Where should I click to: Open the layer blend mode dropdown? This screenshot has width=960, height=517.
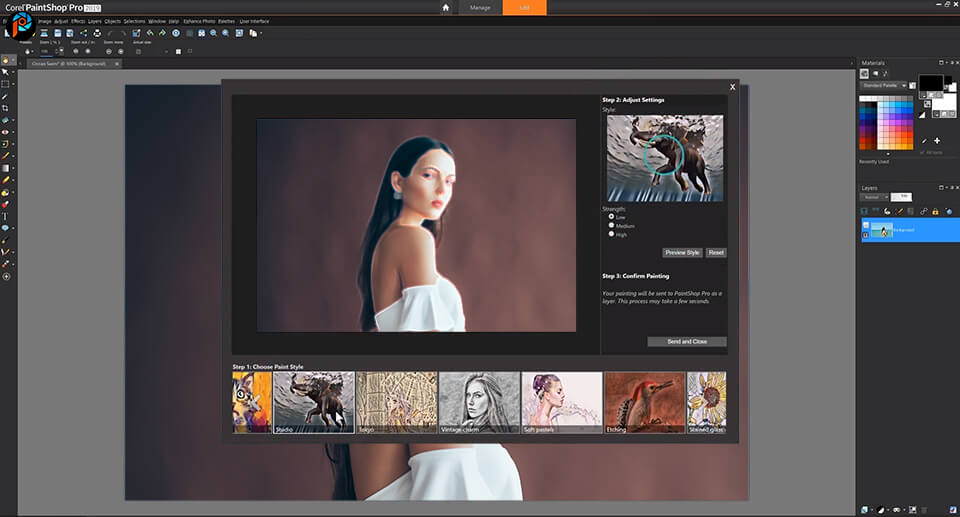[874, 197]
